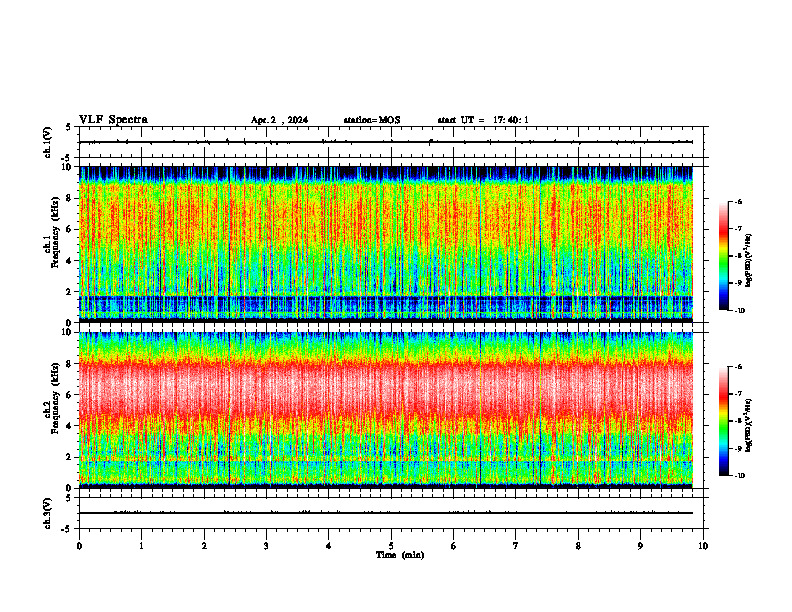Click inside the ch.1 spectrogram panel

pyautogui.click(x=386, y=244)
